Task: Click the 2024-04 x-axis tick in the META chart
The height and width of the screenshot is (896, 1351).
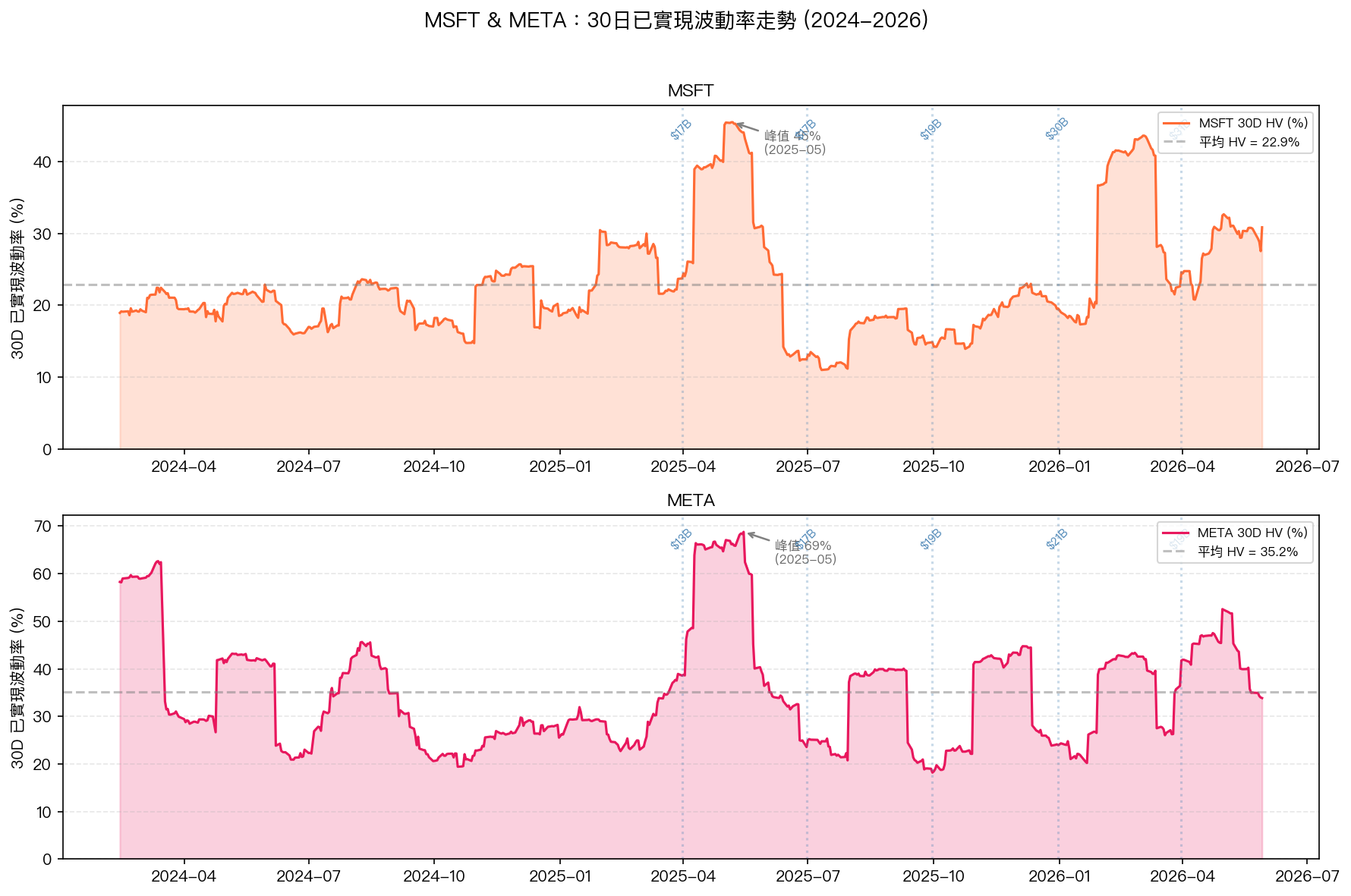Action: (x=184, y=876)
